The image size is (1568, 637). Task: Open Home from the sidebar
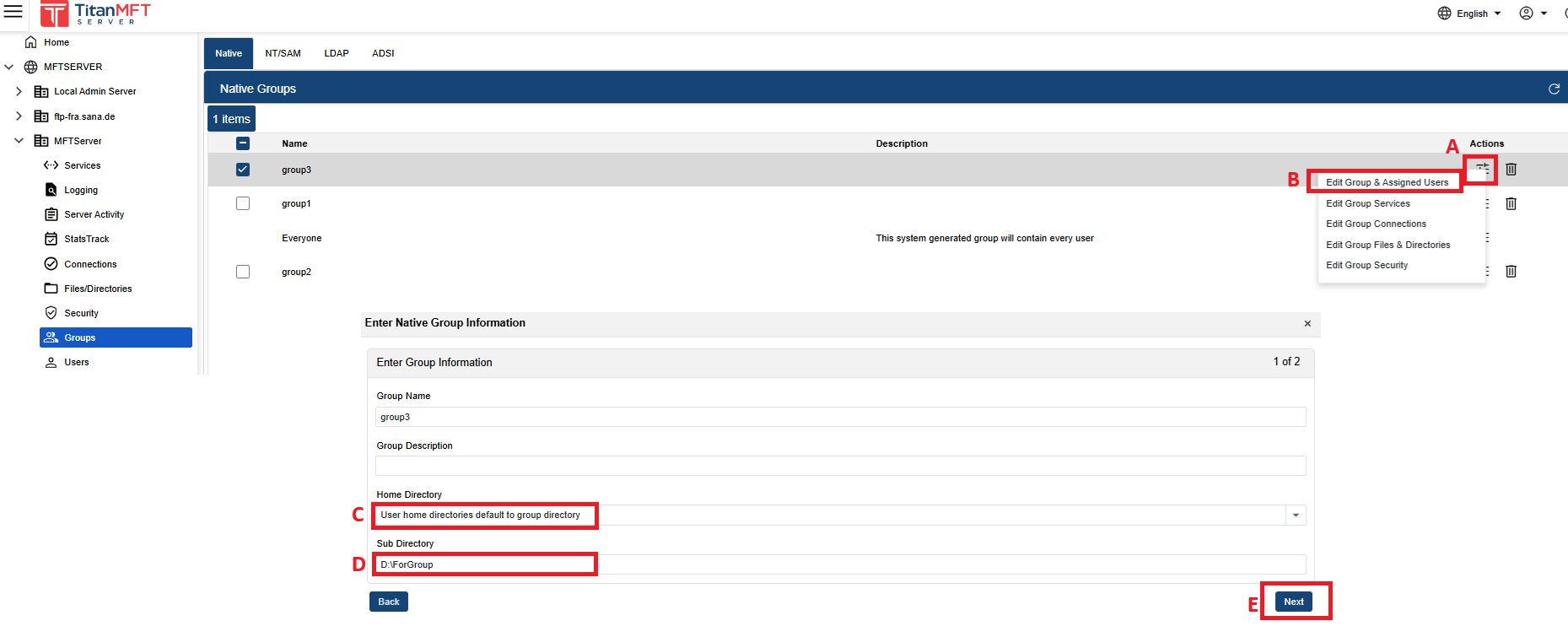[x=57, y=42]
